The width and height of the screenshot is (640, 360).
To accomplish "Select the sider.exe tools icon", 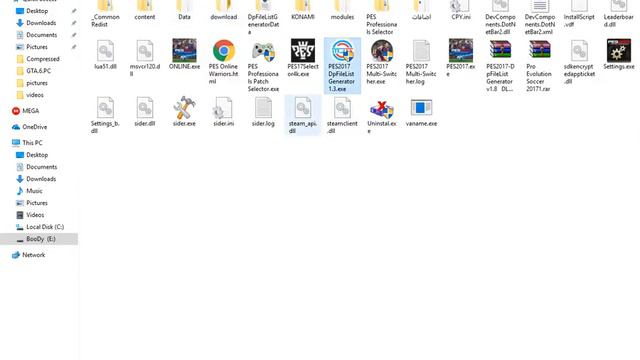I will tap(184, 108).
